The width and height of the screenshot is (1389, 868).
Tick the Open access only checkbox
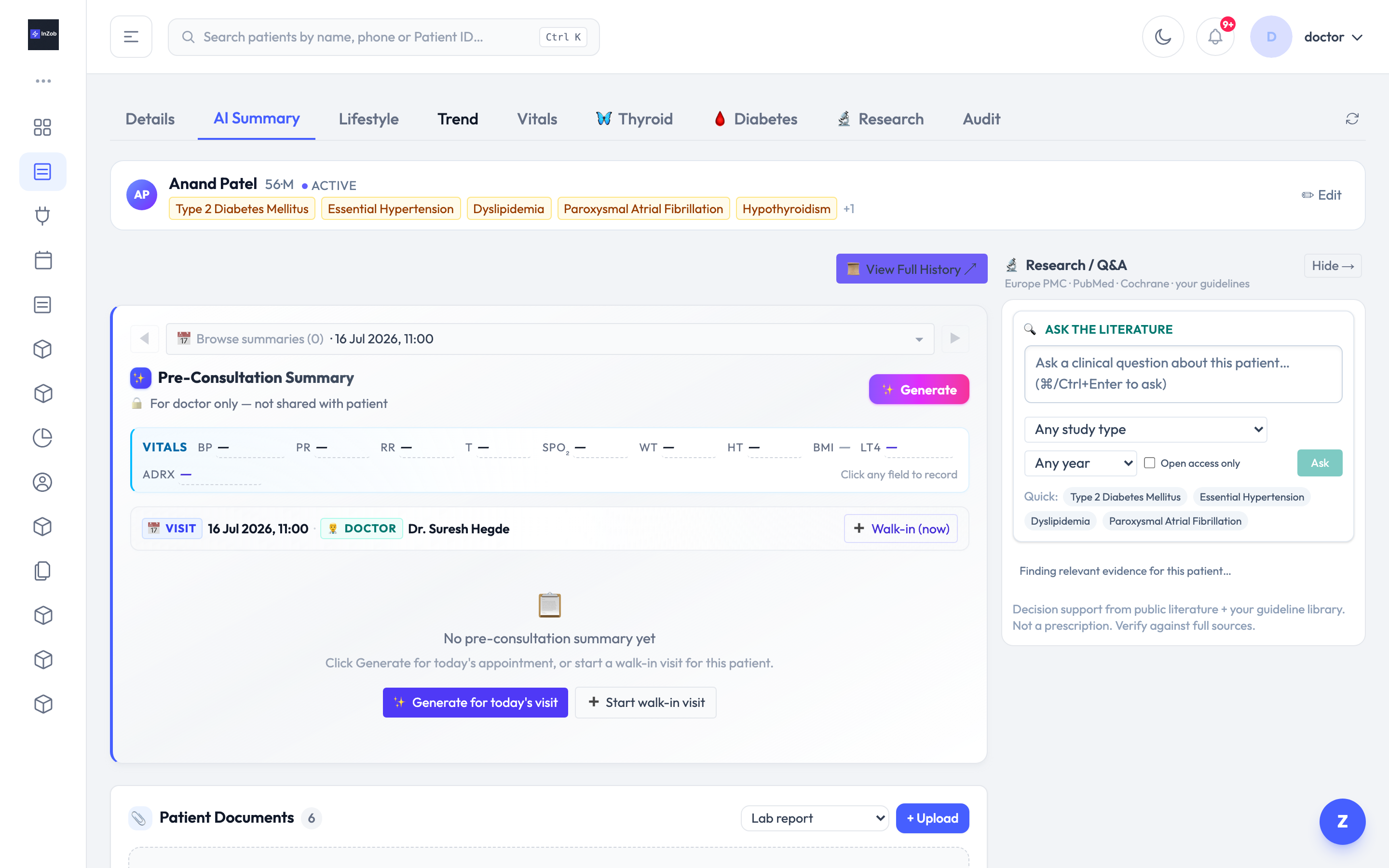[1149, 463]
